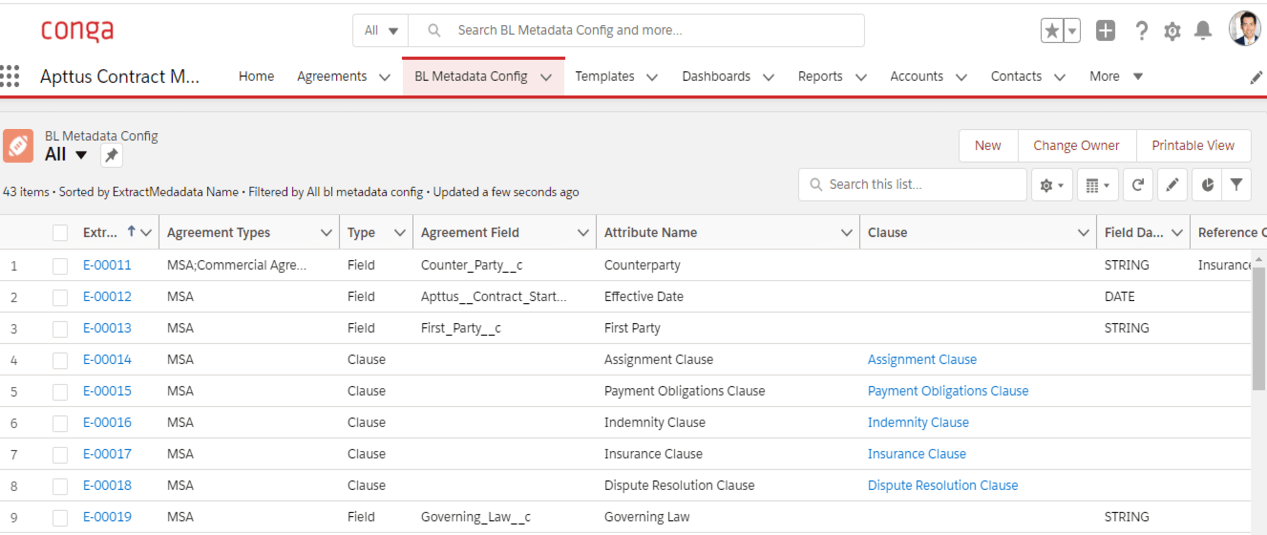The image size is (1267, 535).
Task: Click the global actions plus icon
Action: click(1105, 31)
